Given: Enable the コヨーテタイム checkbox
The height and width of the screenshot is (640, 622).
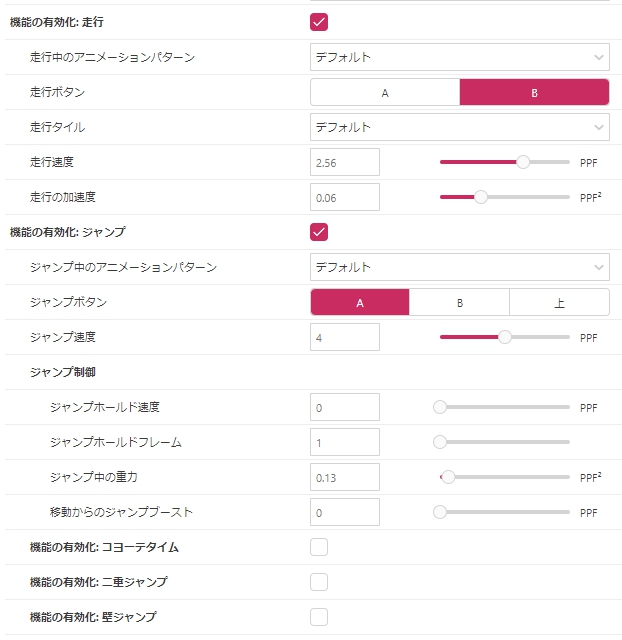Looking at the screenshot, I should [319, 547].
